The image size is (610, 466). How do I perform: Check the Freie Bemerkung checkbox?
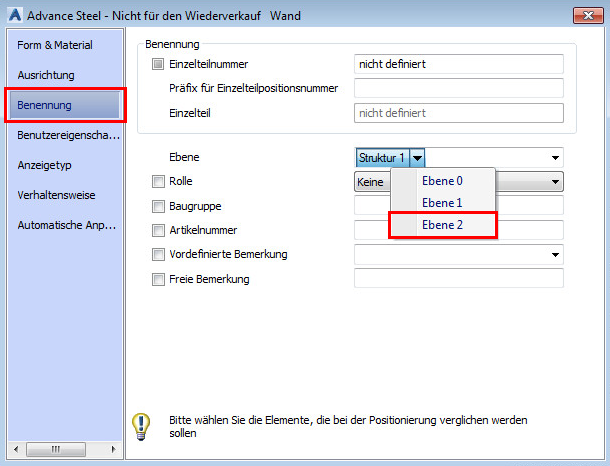158,279
